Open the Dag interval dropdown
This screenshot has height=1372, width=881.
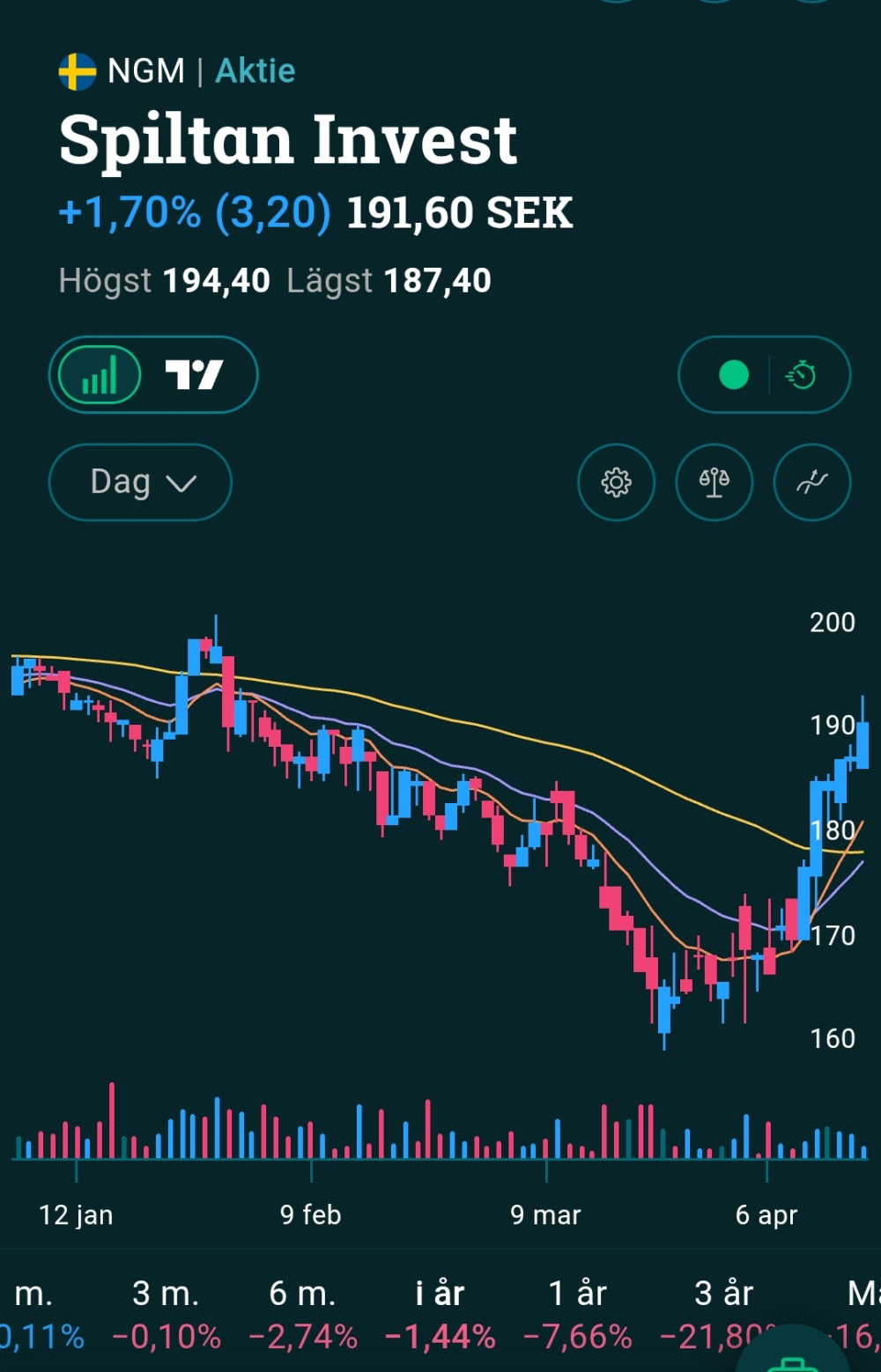click(140, 482)
